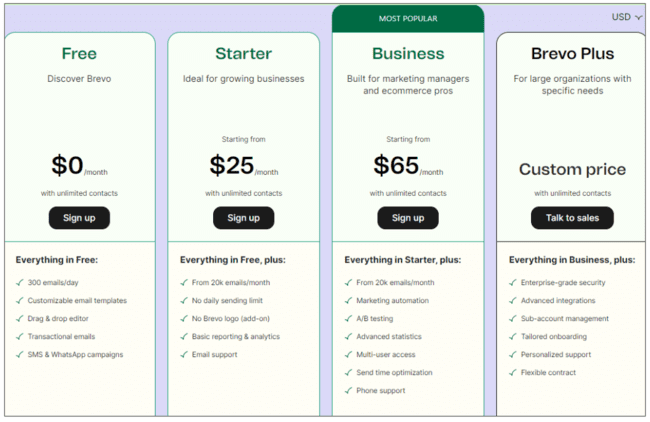Click Sign up under the Free plan
650x422 pixels.
click(x=79, y=218)
